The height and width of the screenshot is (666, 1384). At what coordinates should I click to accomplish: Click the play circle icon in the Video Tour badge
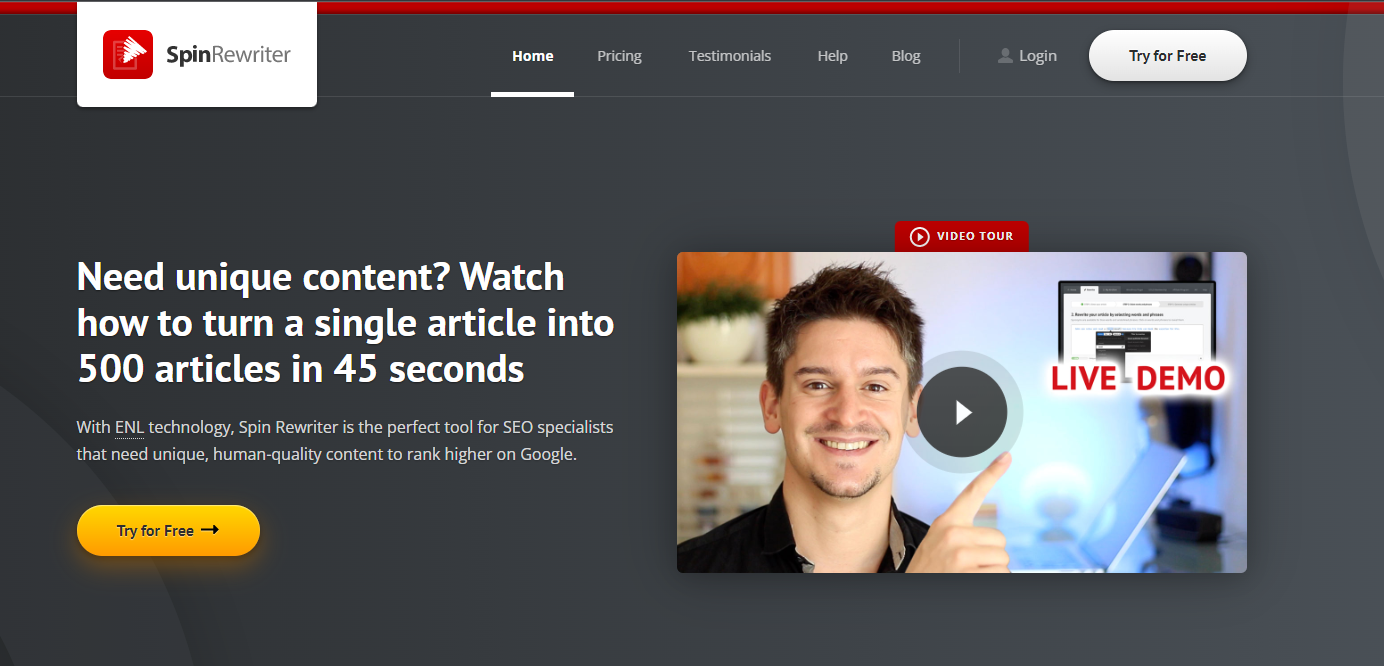[920, 236]
